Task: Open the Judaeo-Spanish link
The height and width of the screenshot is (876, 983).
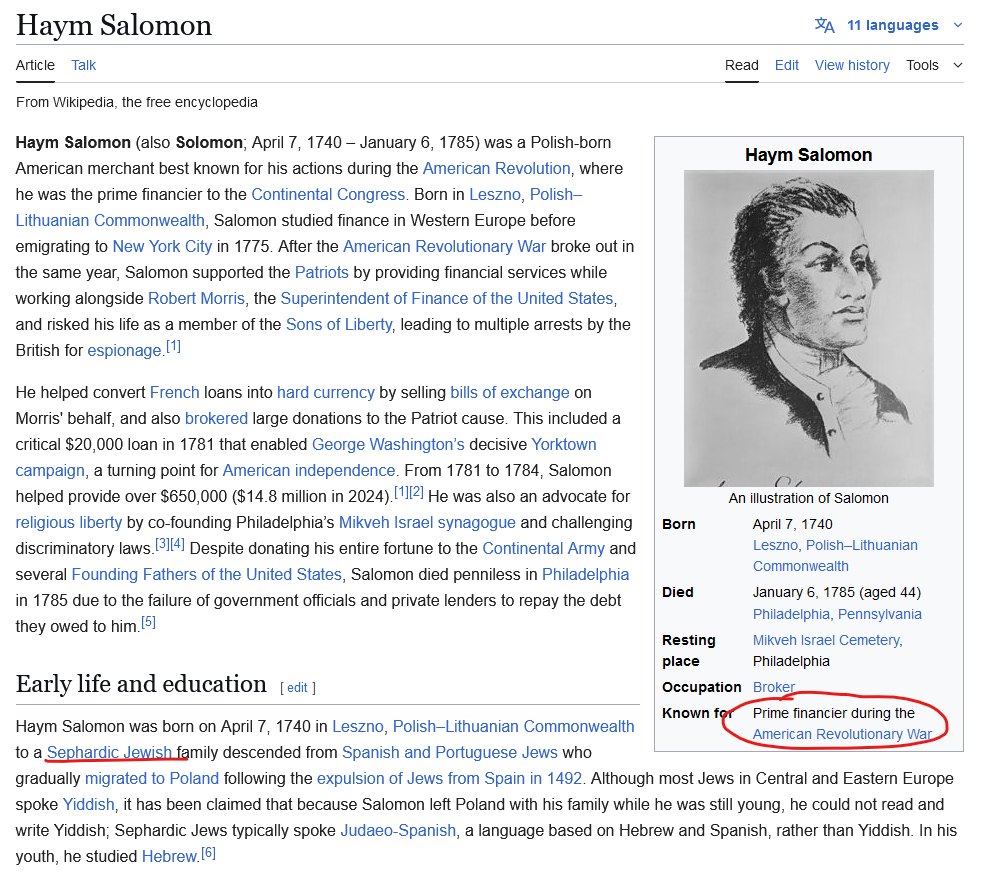Action: point(397,831)
